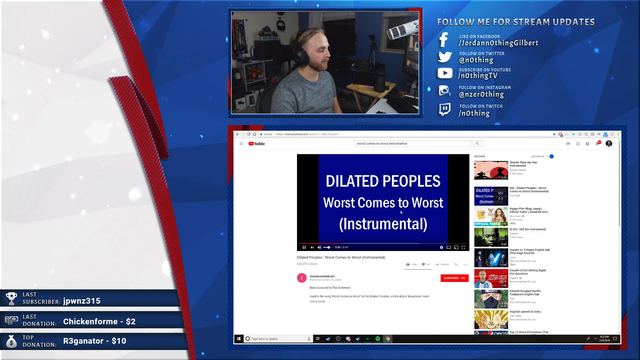This screenshot has width=640, height=360.
Task: Go to YouTube home via logo
Action: tap(257, 144)
